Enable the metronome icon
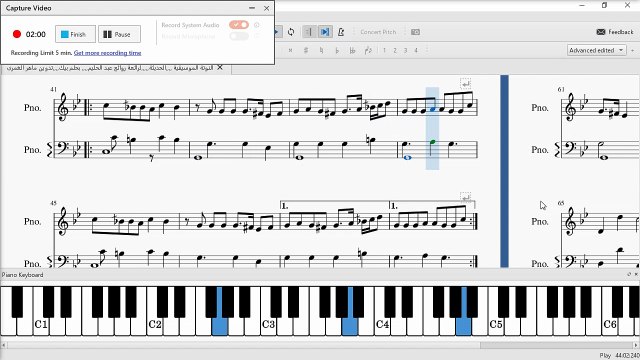640x360 pixels. click(341, 32)
